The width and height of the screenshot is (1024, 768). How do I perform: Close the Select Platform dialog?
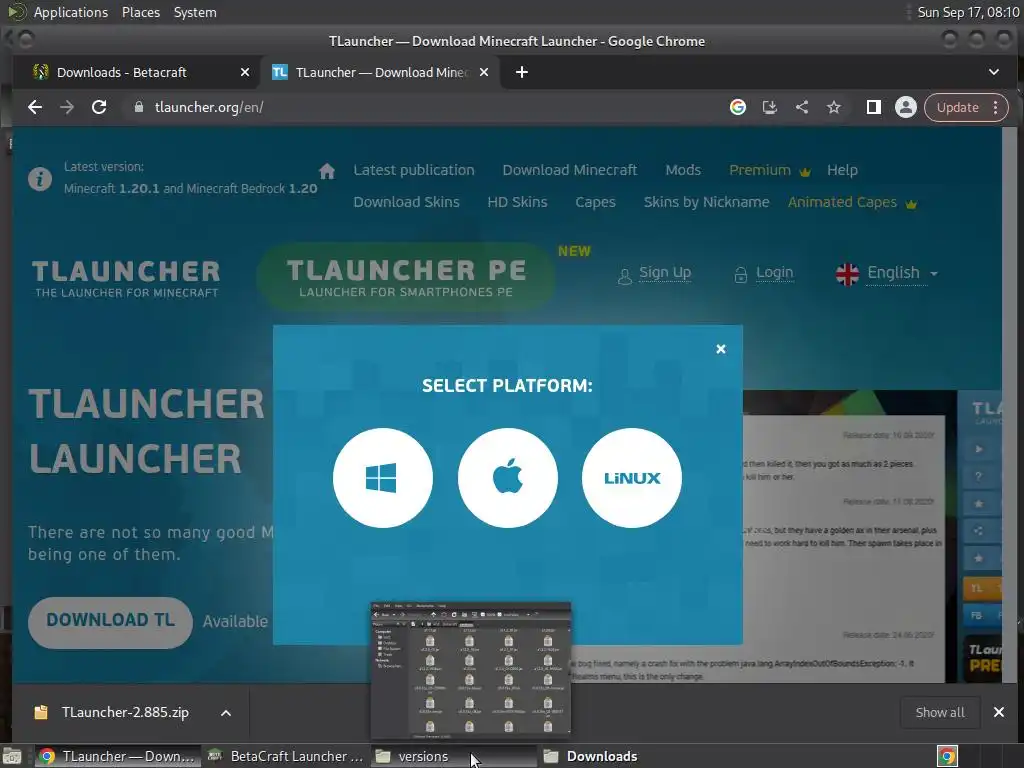tap(721, 349)
